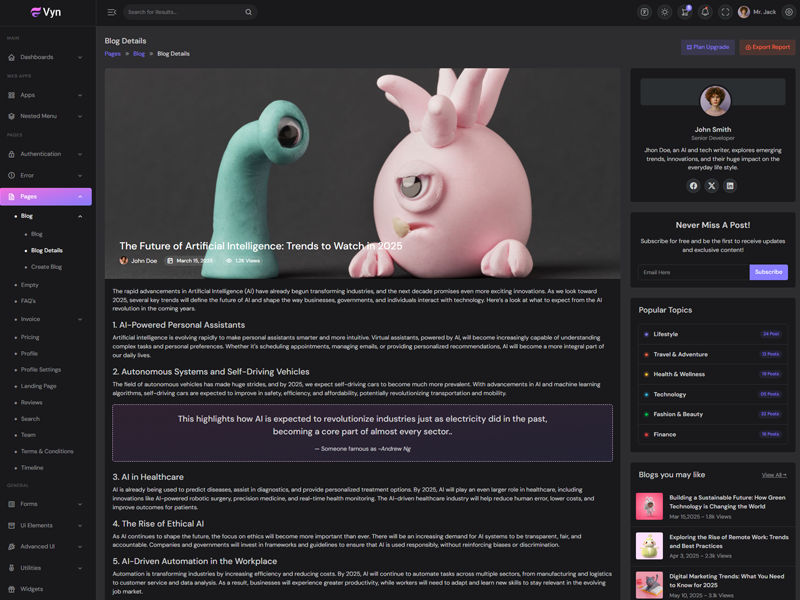This screenshot has width=800, height=600.
Task: Expand the Authentication menu section
Action: click(x=46, y=154)
